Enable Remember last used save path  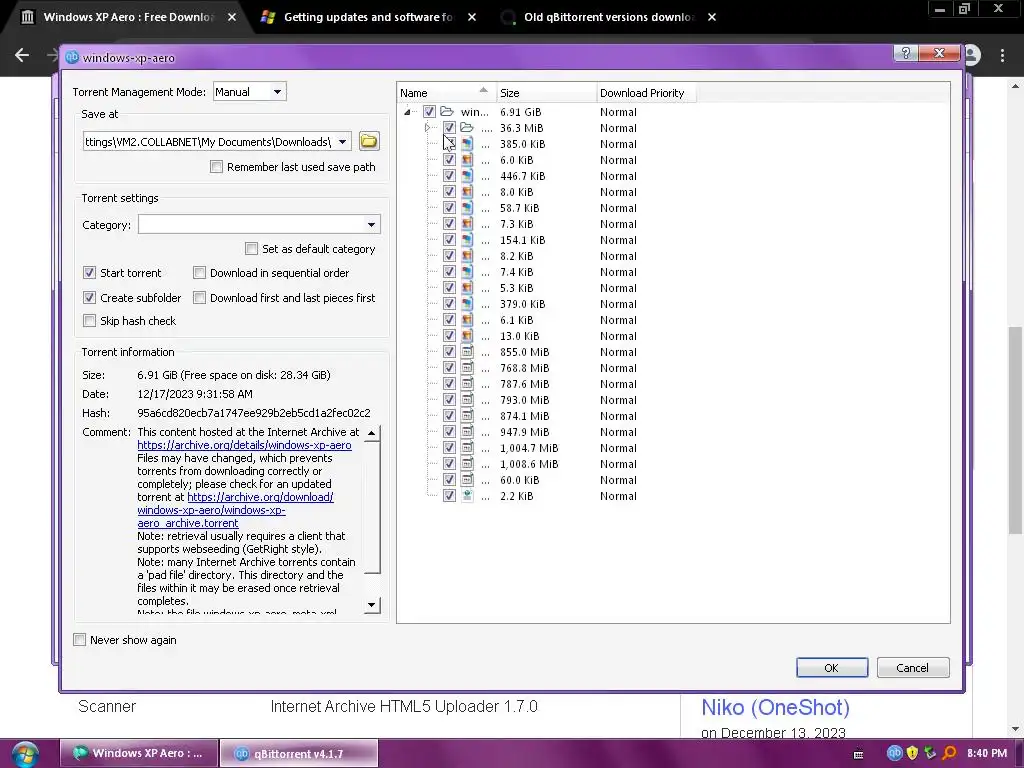pos(216,167)
